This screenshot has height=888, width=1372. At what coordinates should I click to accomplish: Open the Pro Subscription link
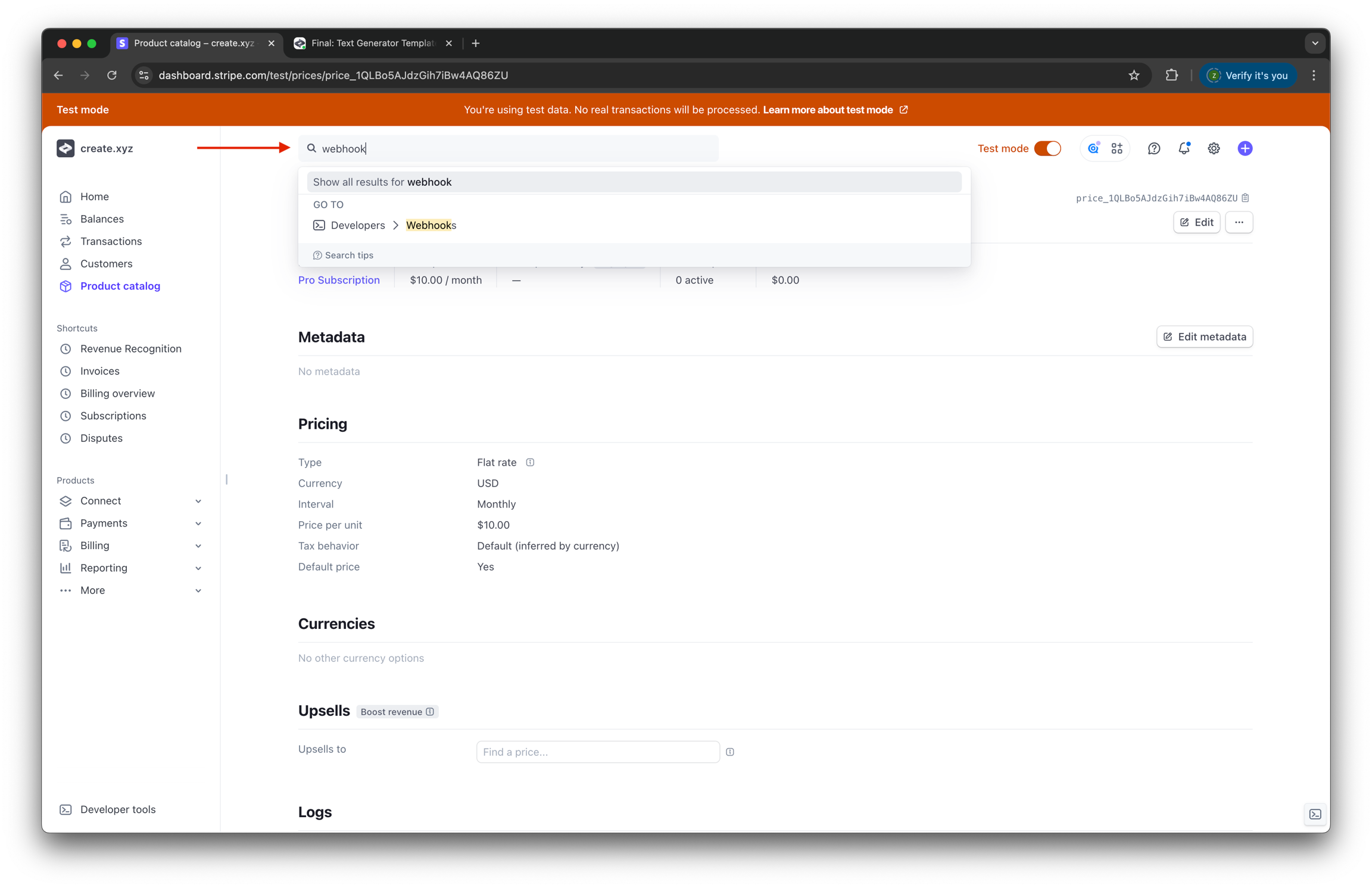click(339, 280)
